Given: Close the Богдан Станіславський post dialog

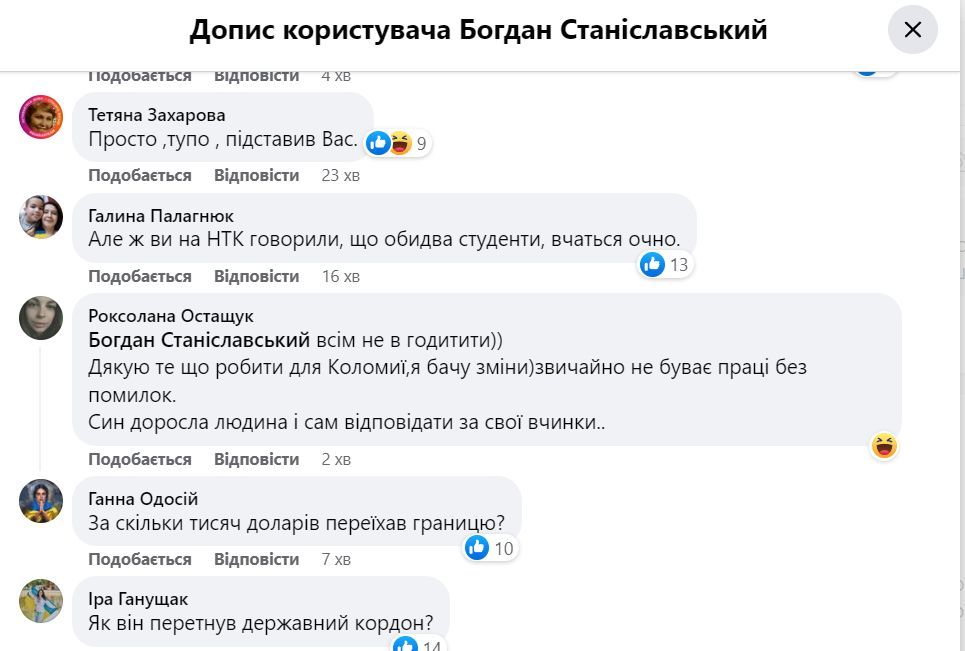Looking at the screenshot, I should [x=912, y=30].
